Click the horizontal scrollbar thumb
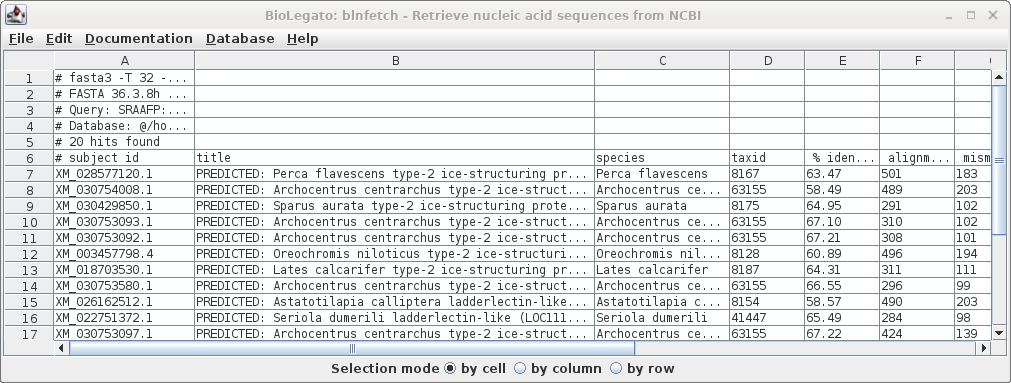Screen dimensions: 1011x383 tap(352, 348)
